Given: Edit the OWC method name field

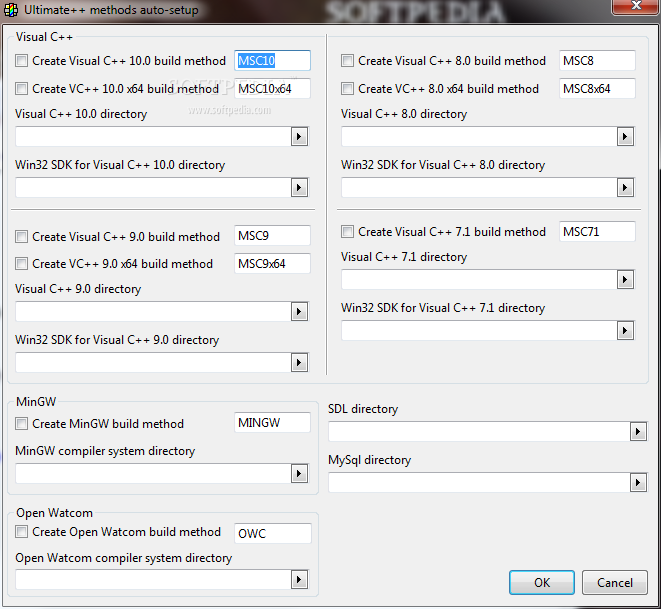Looking at the screenshot, I should (x=273, y=534).
